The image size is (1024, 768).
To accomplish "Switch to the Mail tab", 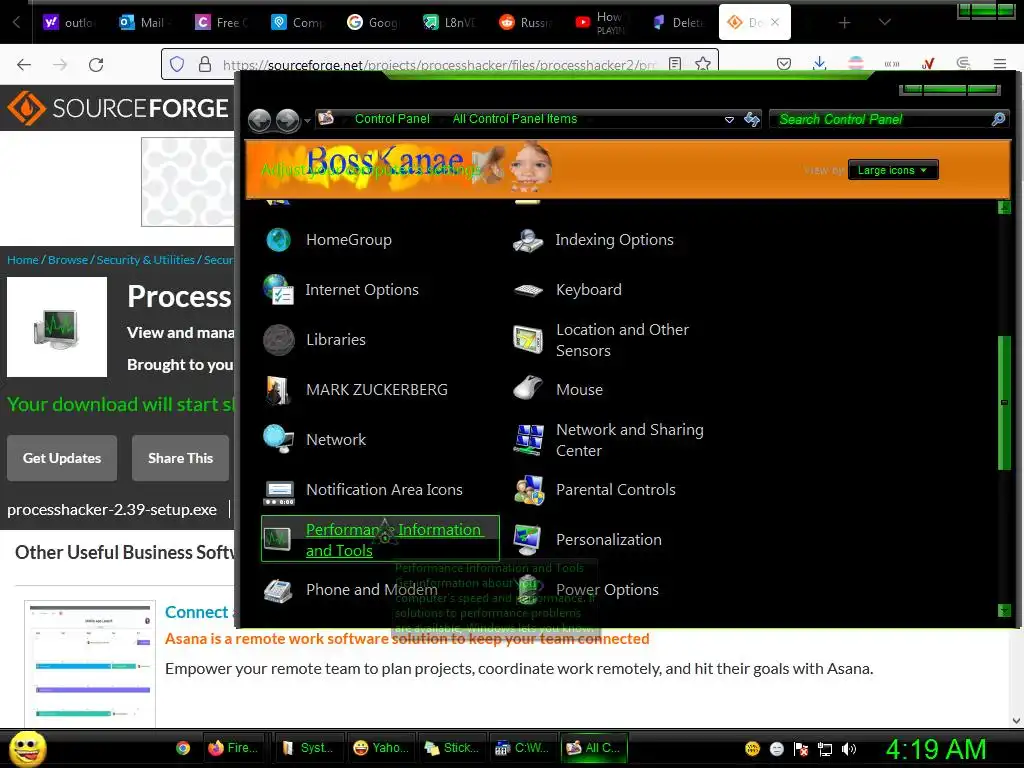I will pos(145,22).
